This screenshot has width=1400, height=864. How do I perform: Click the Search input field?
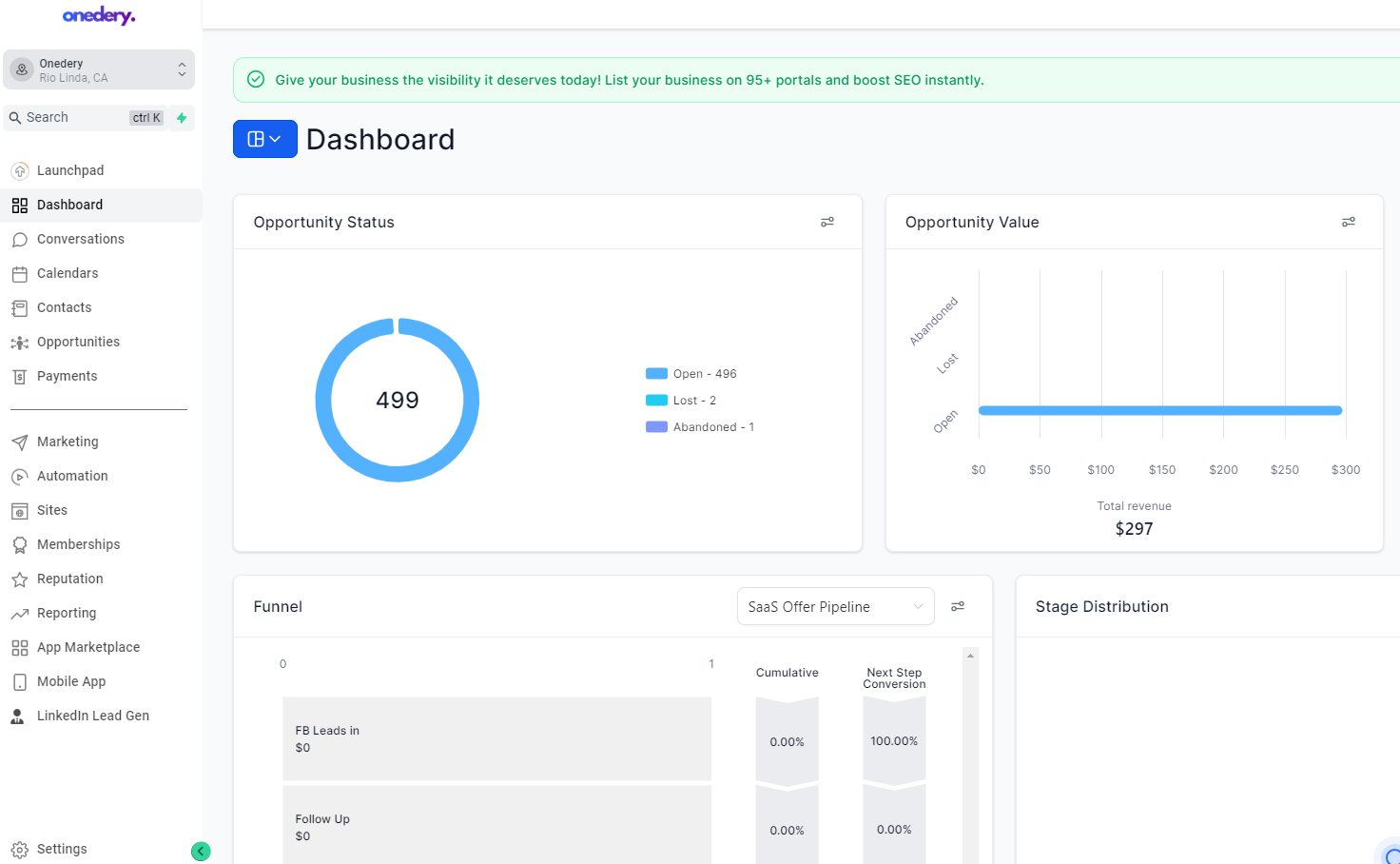tap(86, 118)
